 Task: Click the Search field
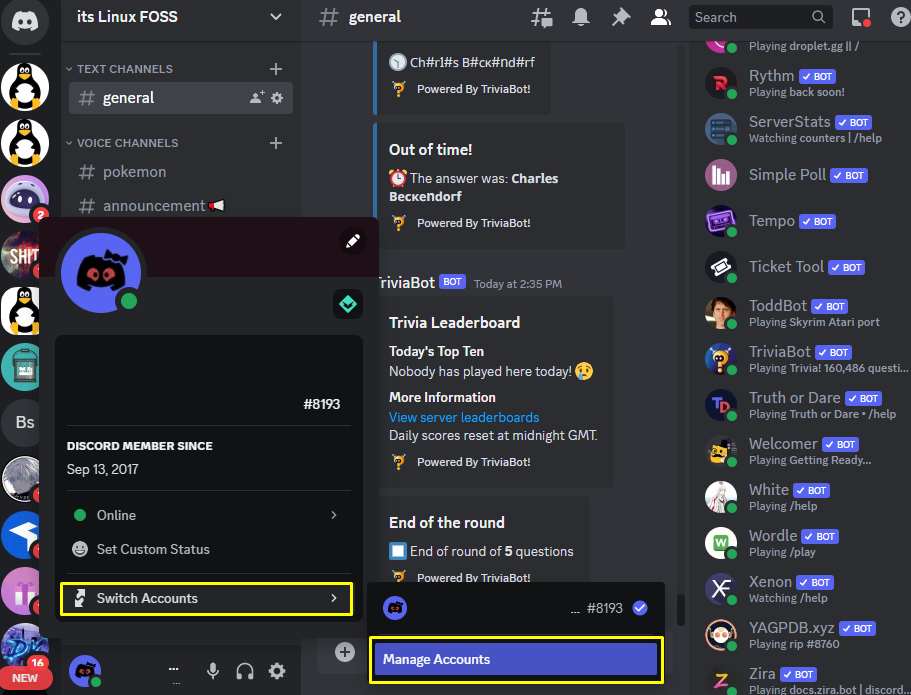click(x=760, y=17)
